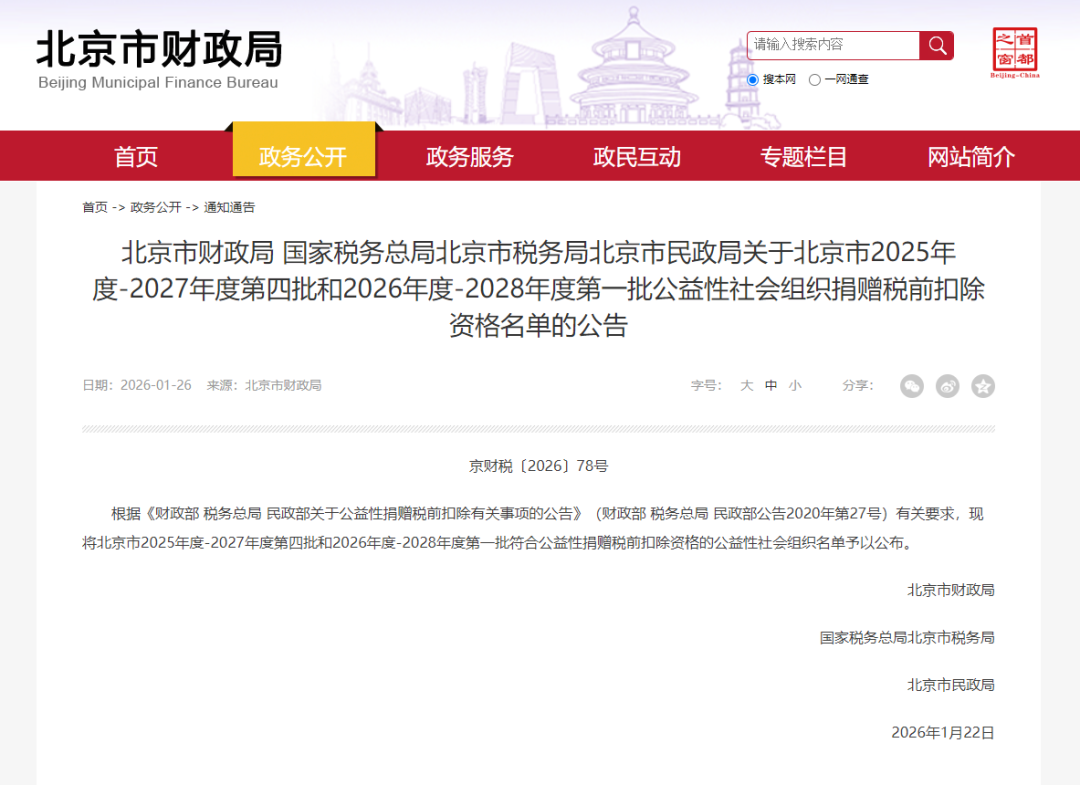Share the article via Weibo icon
Image resolution: width=1080 pixels, height=785 pixels.
pyautogui.click(x=948, y=386)
